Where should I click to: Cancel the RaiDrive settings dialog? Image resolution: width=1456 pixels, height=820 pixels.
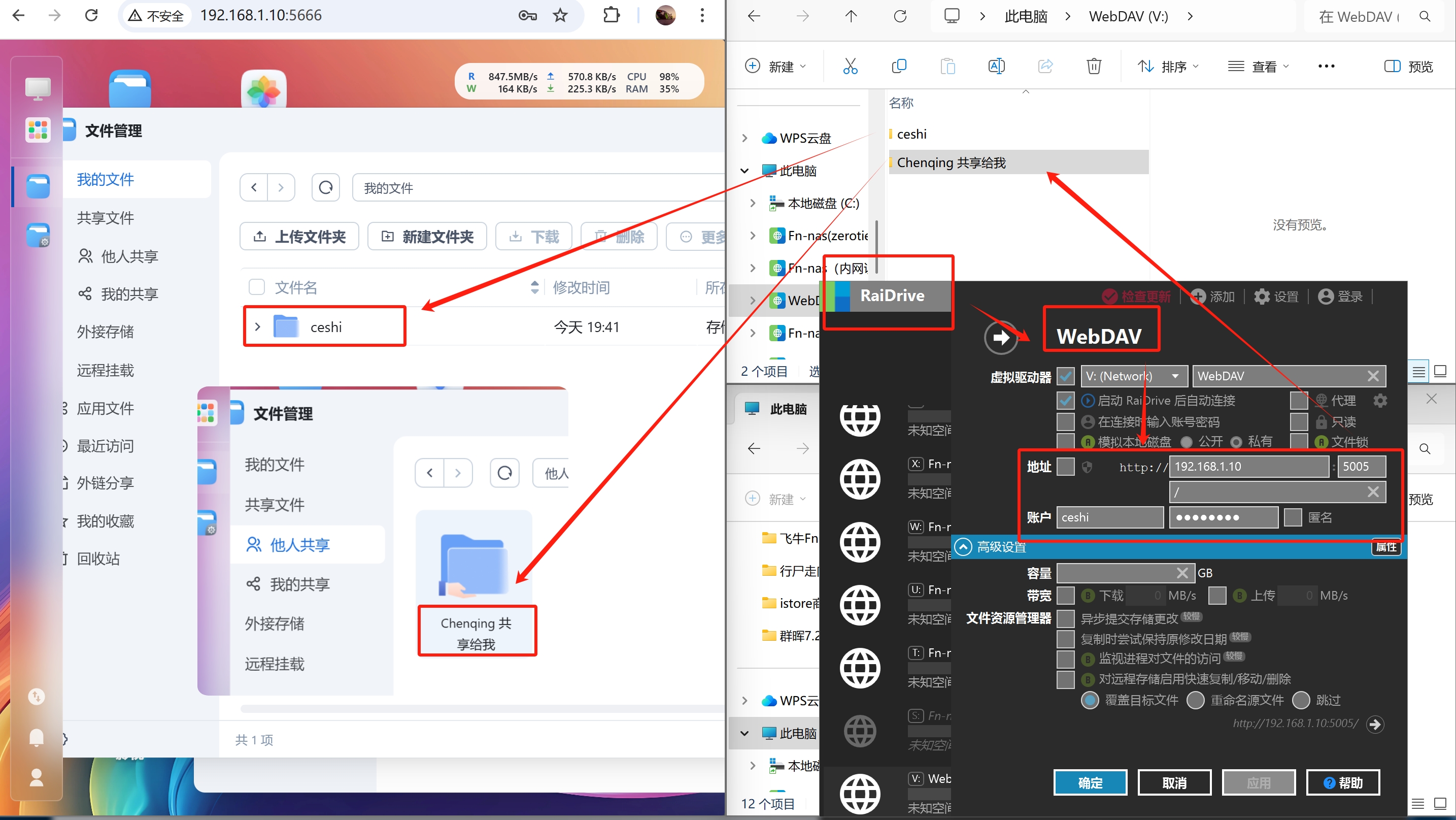[1174, 782]
